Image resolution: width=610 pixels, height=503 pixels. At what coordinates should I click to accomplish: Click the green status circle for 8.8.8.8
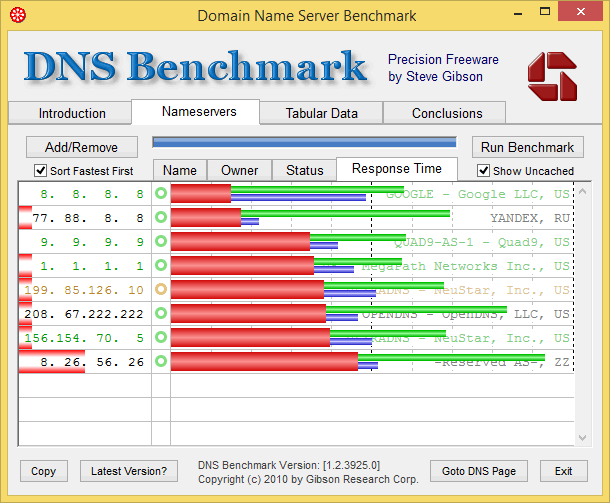[x=160, y=193]
